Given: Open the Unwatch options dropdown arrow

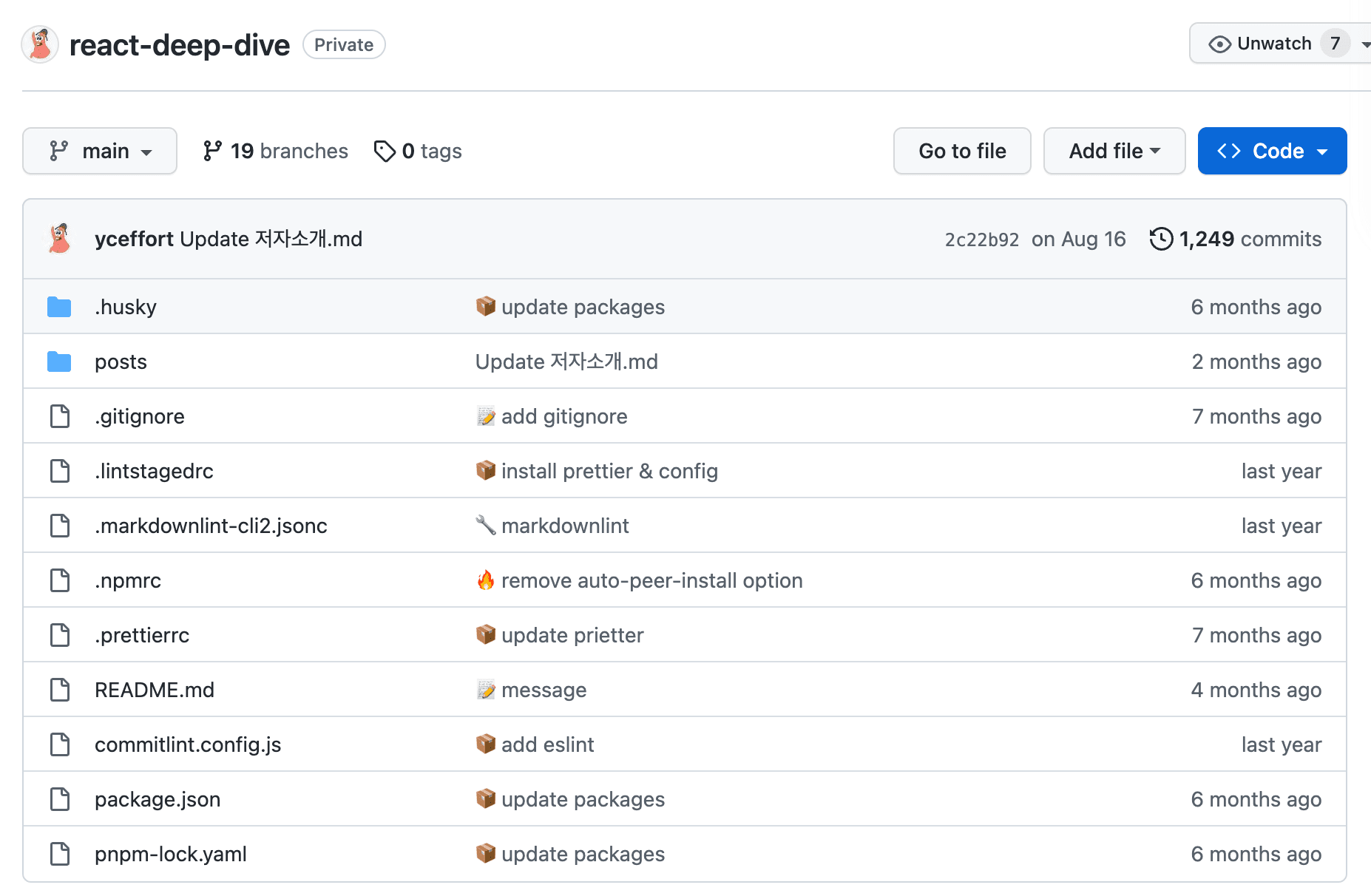Looking at the screenshot, I should [1363, 44].
